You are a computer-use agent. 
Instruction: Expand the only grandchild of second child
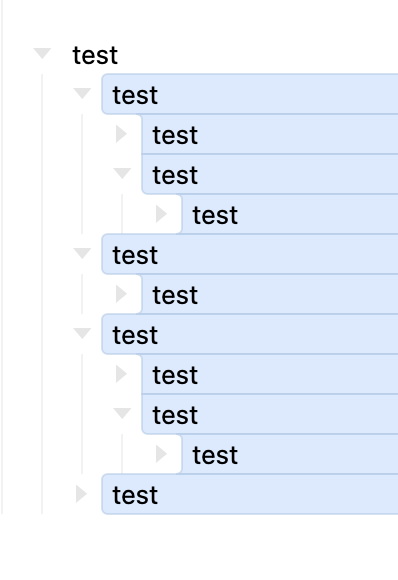pyautogui.click(x=121, y=294)
